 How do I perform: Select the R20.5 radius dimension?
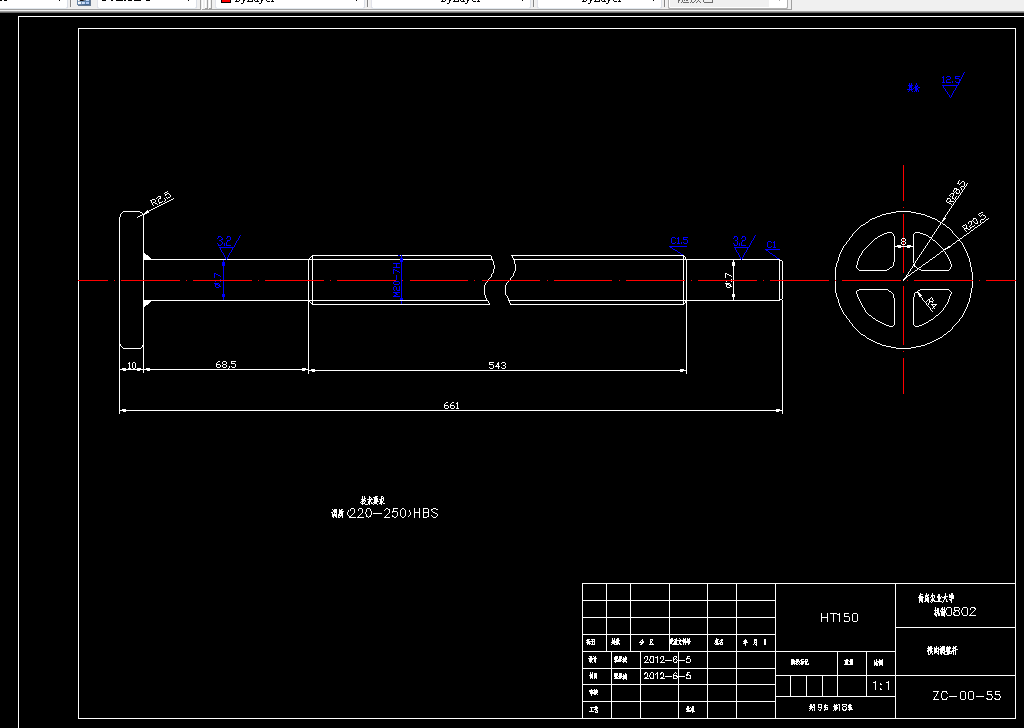coord(975,223)
